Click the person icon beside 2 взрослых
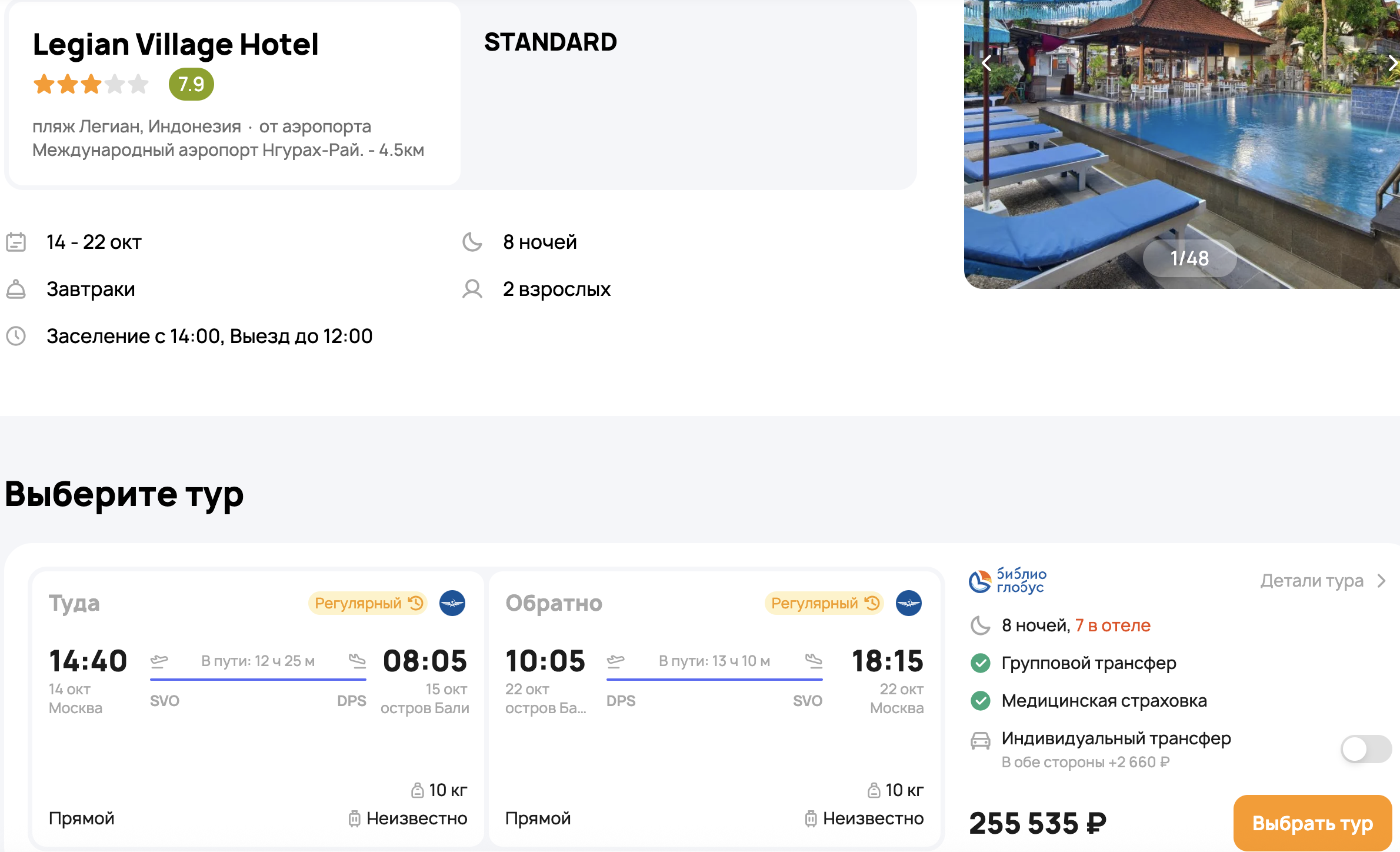This screenshot has width=1400, height=852. coord(472,289)
